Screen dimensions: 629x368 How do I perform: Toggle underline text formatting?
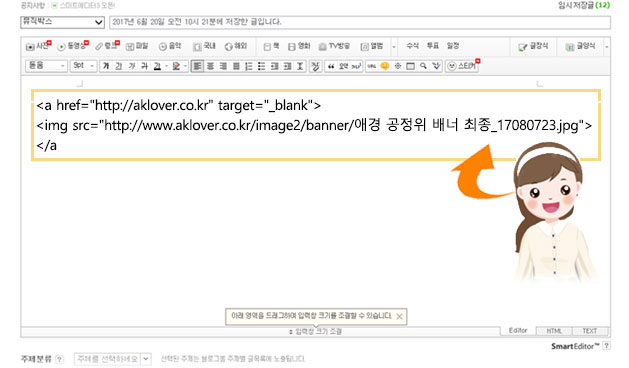(x=119, y=66)
